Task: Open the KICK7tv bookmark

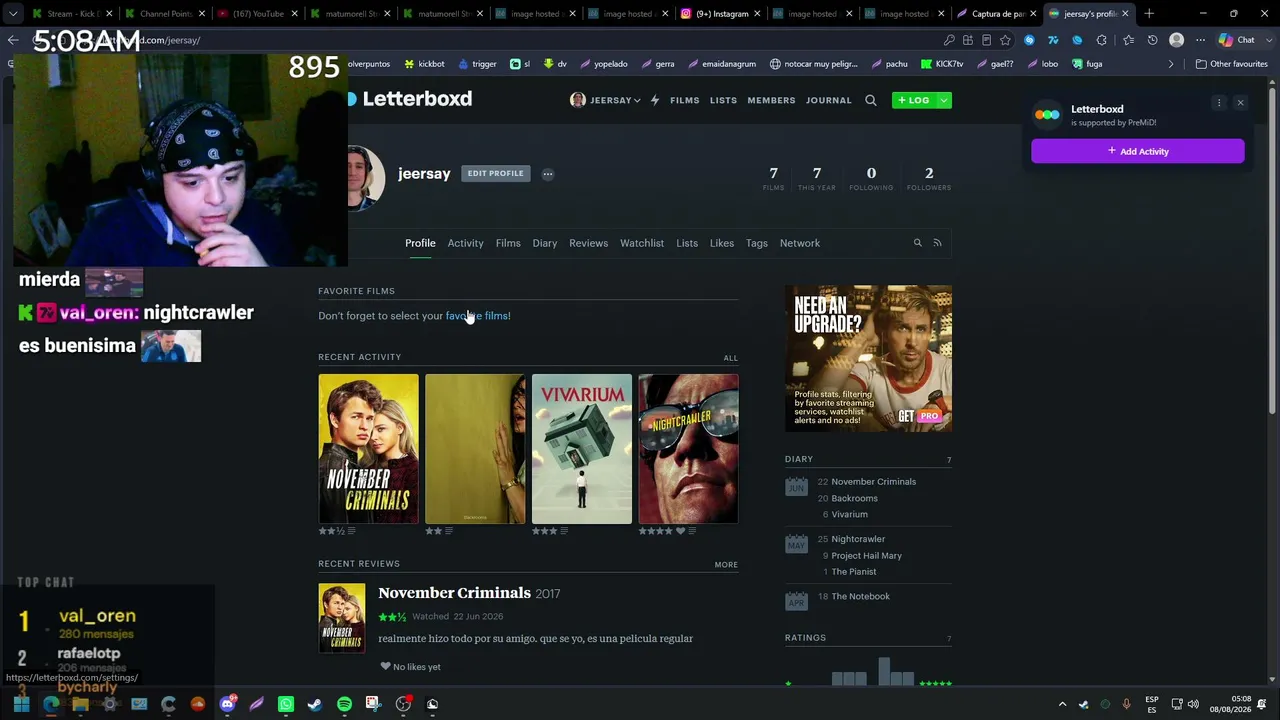Action: coord(942,64)
